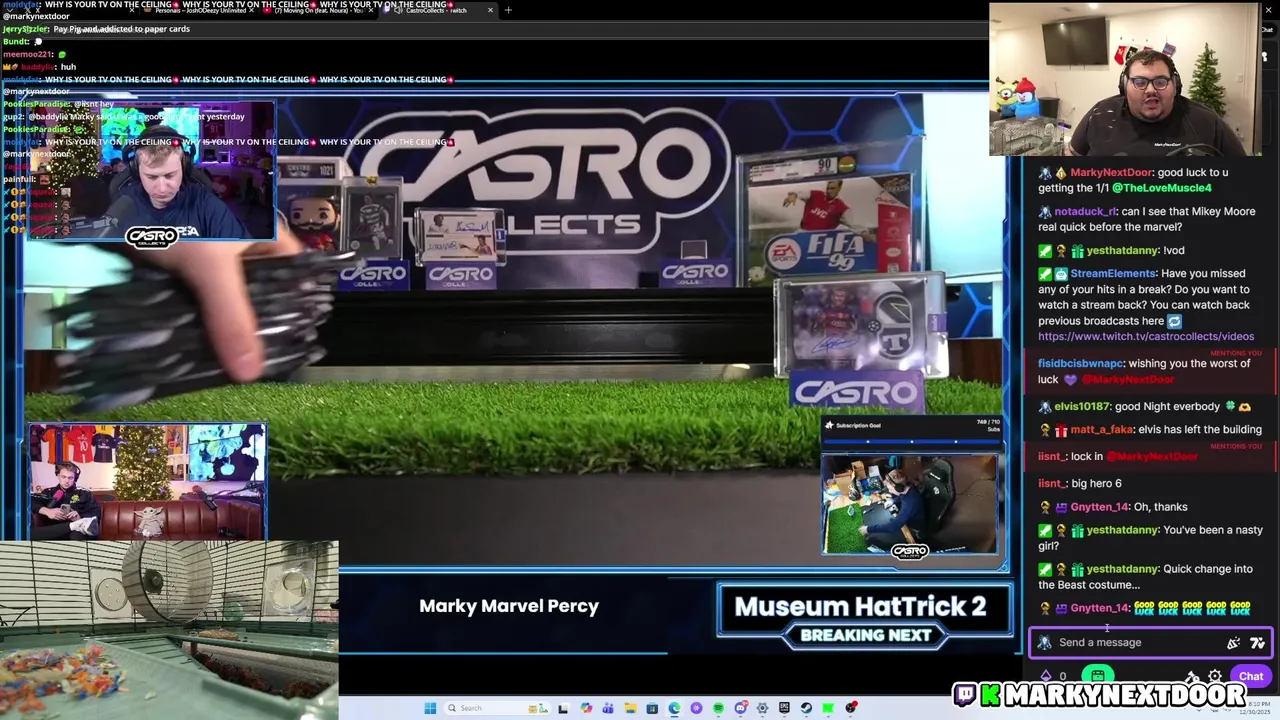Viewport: 1280px width, 720px height.
Task: Click the Museum HatTrick 2 breaking next banner
Action: 865,615
